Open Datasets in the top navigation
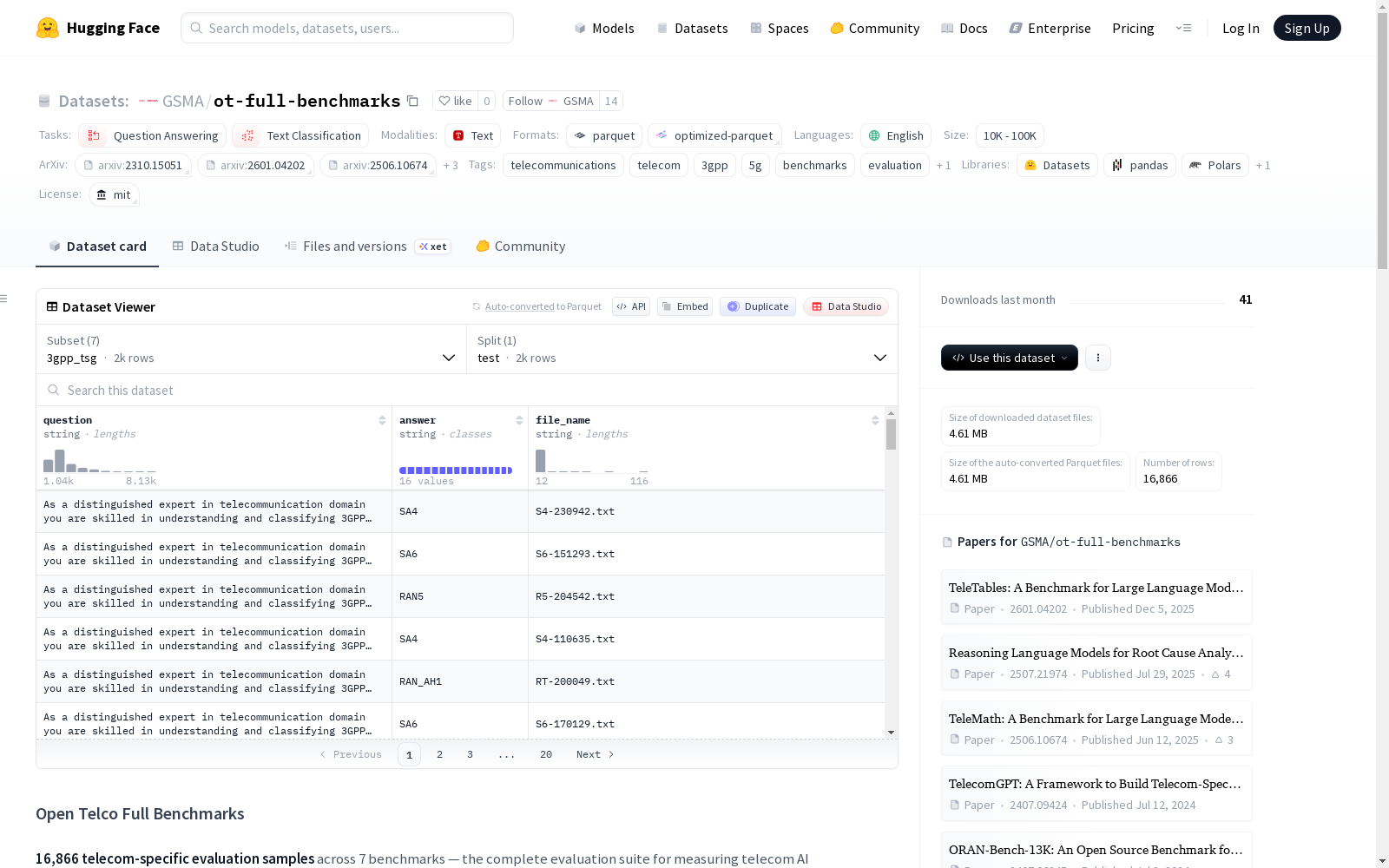1389x868 pixels. click(692, 28)
